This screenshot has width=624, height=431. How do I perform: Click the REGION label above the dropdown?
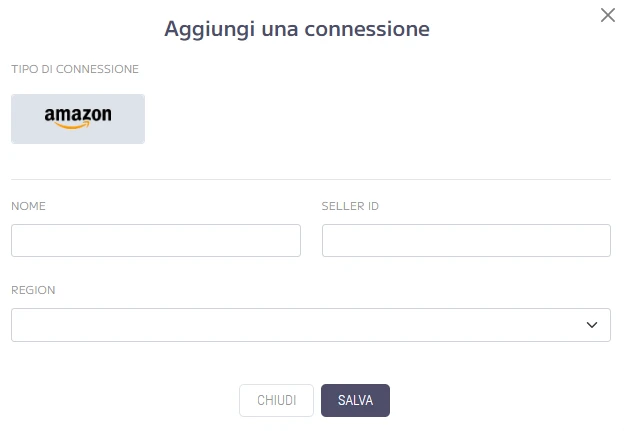point(33,290)
